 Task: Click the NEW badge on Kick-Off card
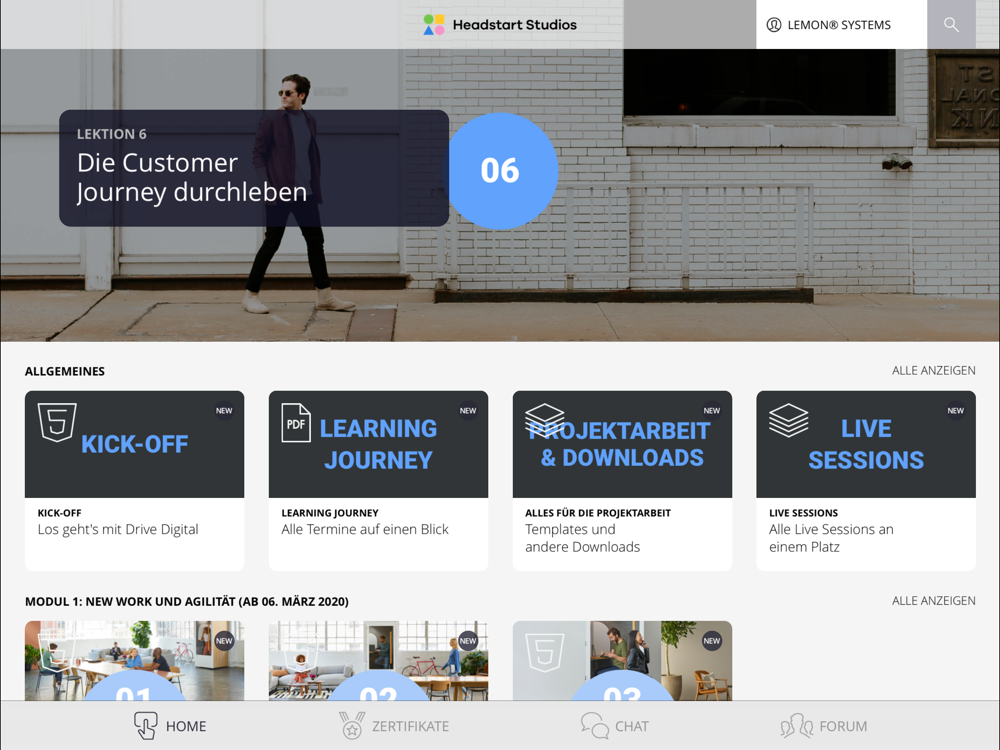(224, 411)
